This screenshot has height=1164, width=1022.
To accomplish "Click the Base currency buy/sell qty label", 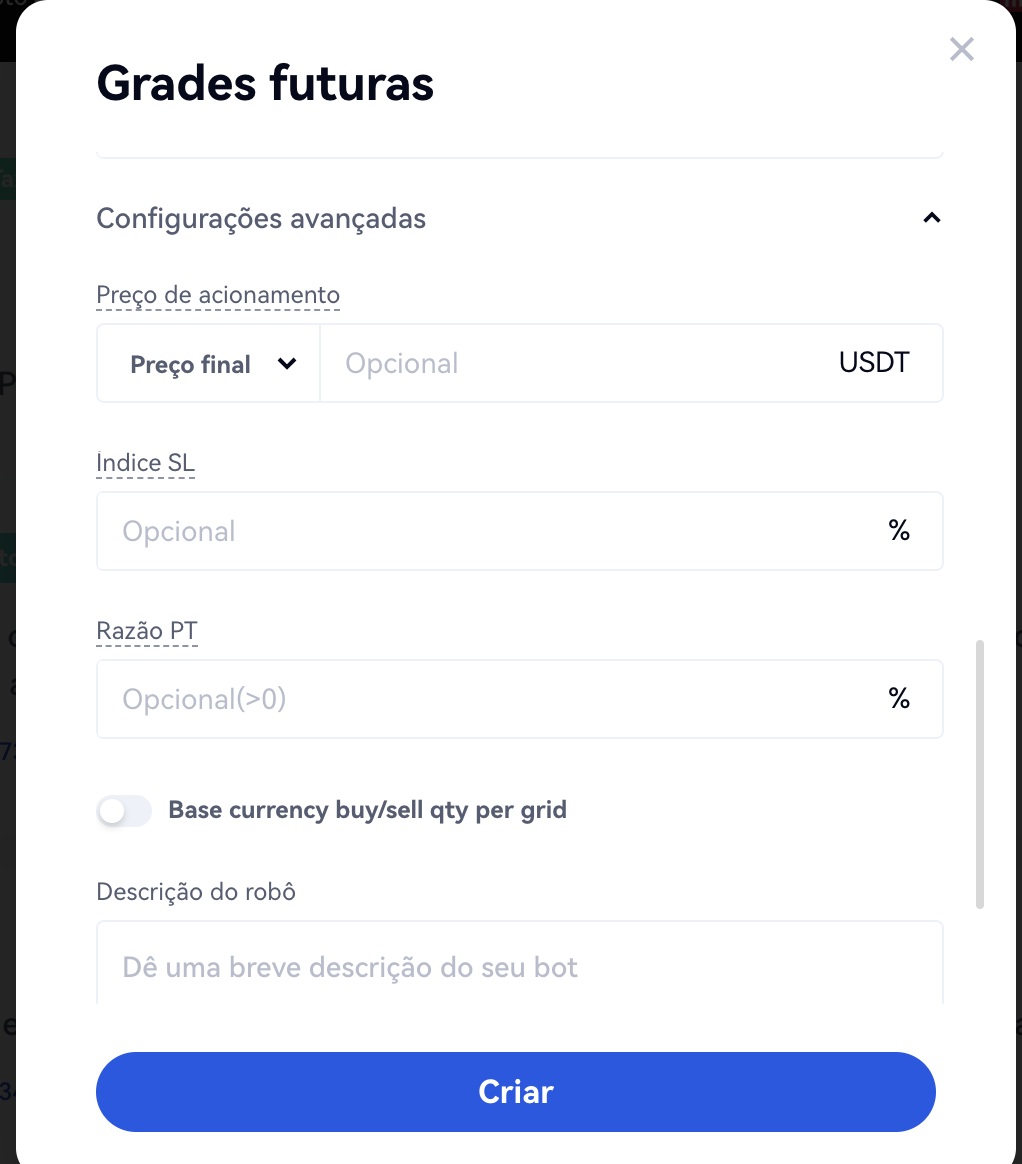I will (367, 810).
